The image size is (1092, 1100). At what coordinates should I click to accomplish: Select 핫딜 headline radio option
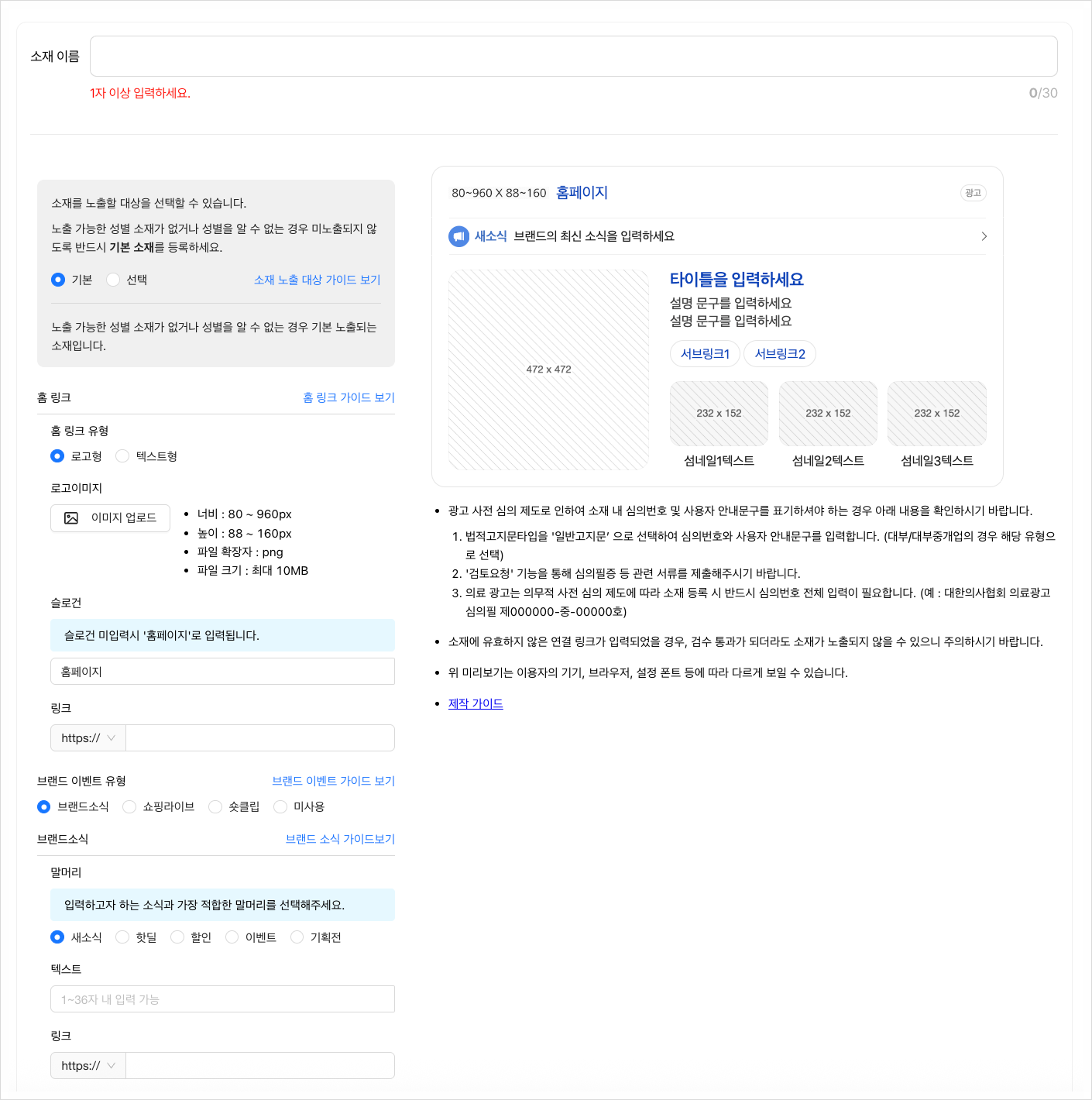122,937
